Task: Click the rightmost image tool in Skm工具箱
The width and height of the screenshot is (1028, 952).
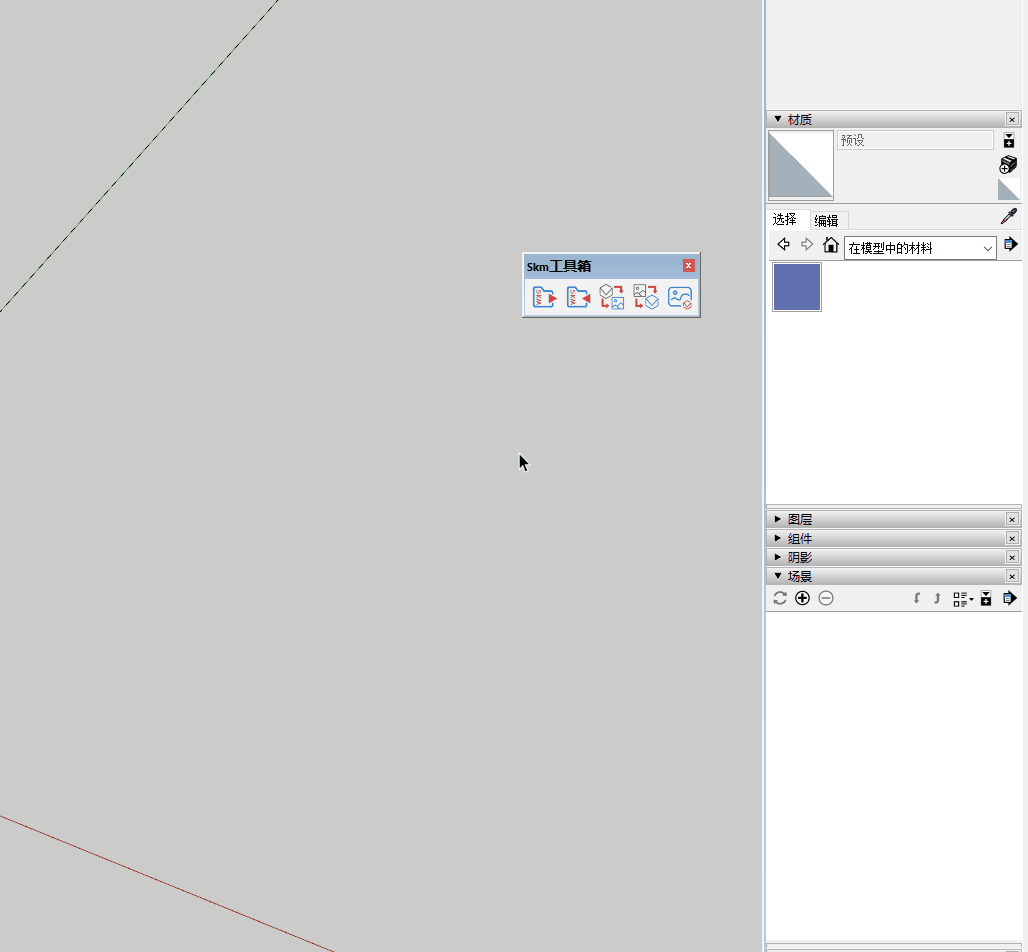Action: click(679, 296)
